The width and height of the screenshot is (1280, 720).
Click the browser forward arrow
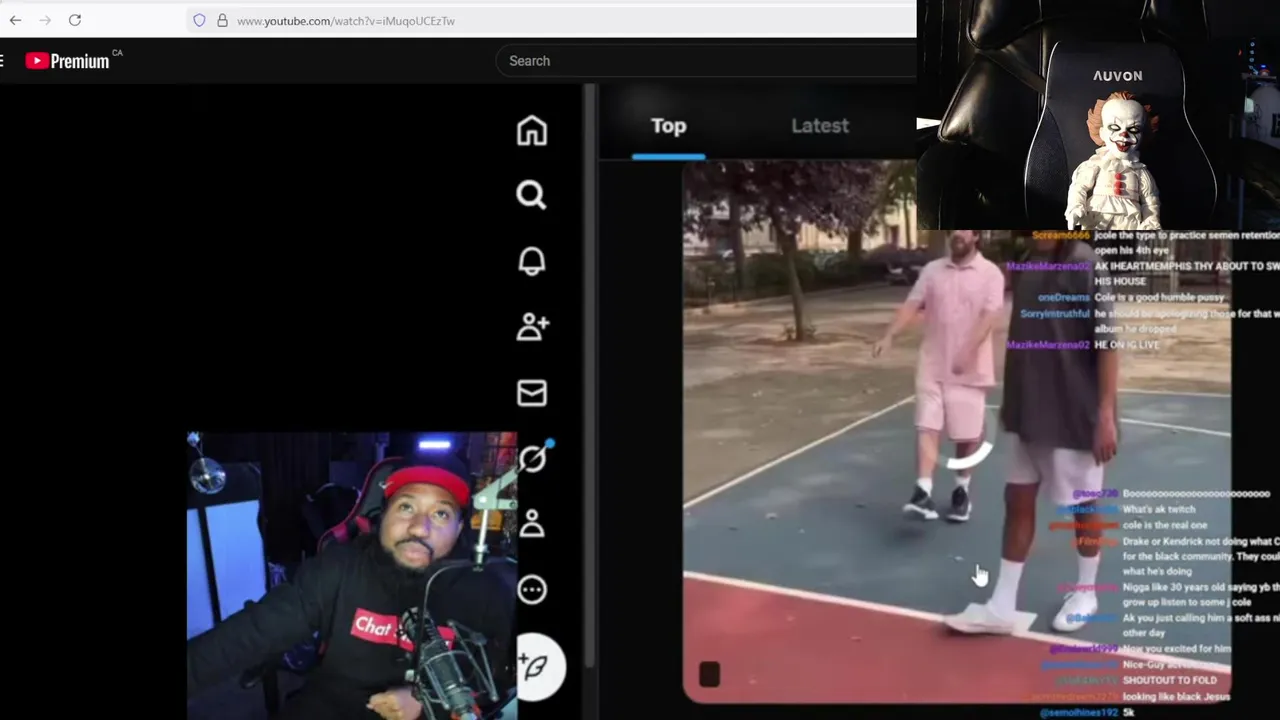coord(45,20)
